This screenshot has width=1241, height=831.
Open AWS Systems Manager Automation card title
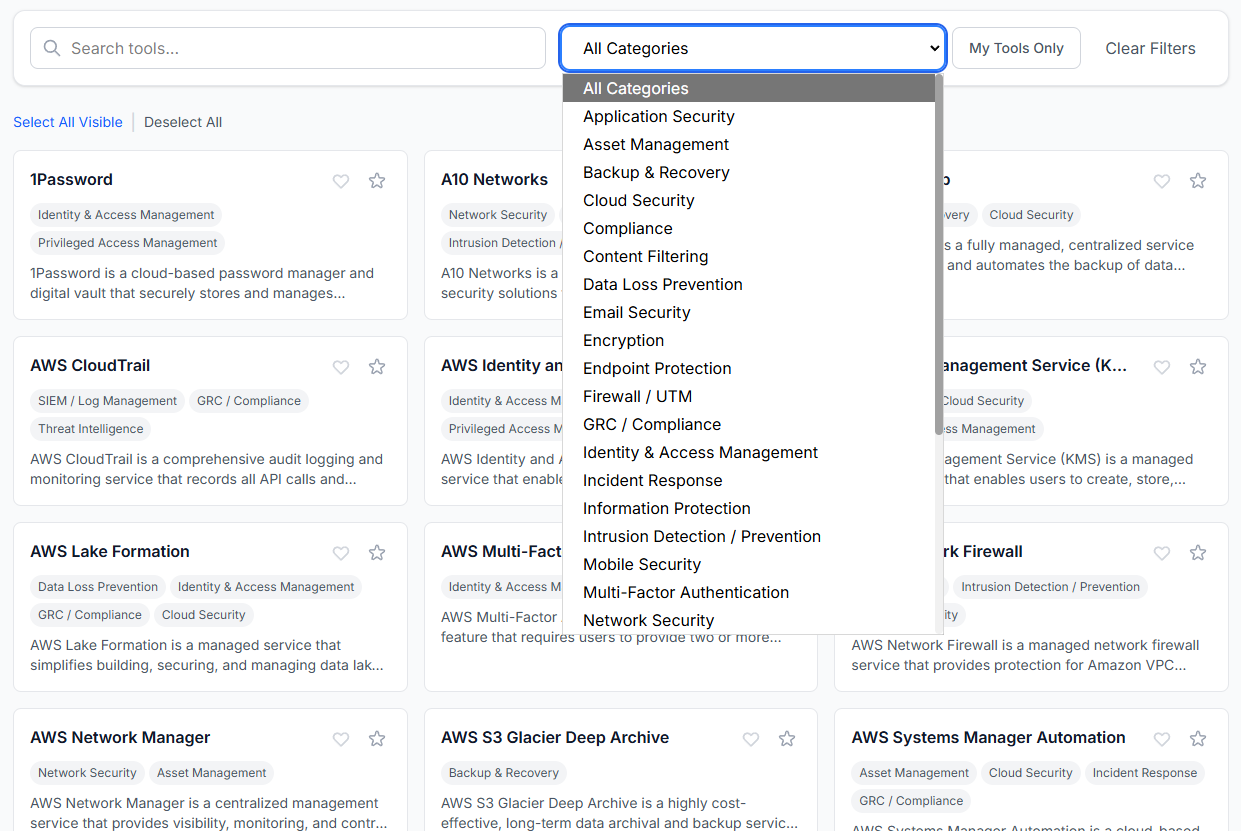pos(988,738)
